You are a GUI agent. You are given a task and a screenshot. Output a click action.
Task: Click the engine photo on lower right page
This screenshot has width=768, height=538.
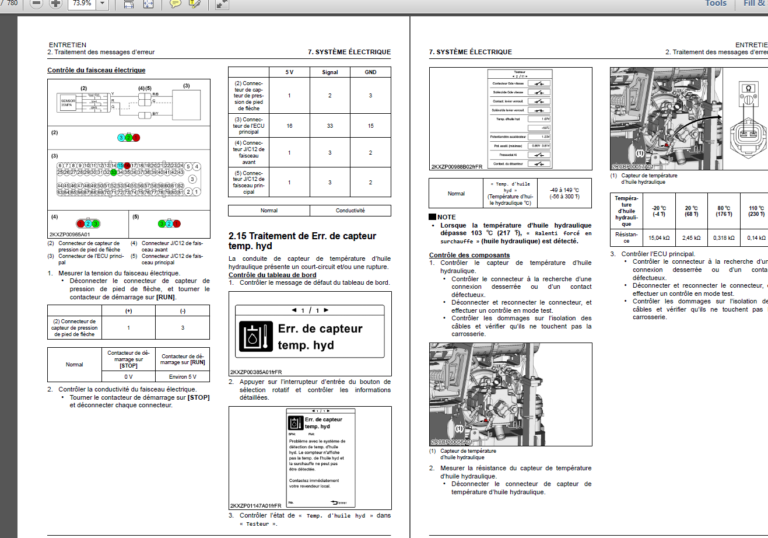(511, 394)
